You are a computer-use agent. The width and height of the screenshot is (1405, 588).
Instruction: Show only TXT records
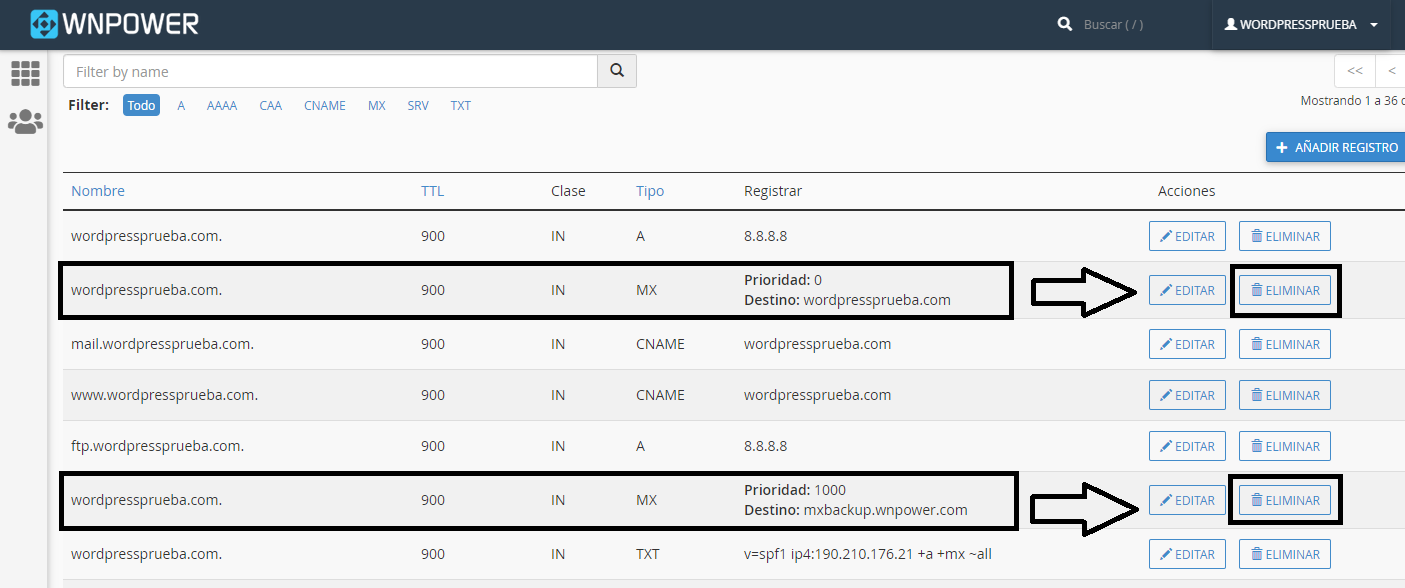[x=460, y=105]
